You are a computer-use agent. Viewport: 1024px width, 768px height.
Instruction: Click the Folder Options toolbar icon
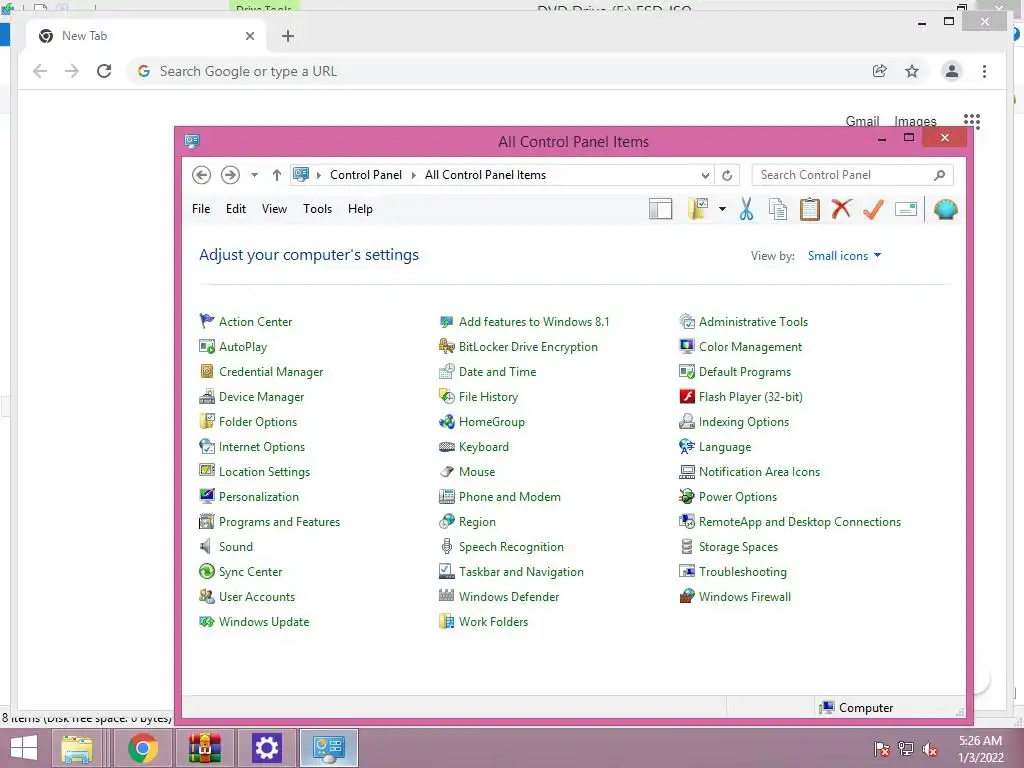click(x=698, y=209)
